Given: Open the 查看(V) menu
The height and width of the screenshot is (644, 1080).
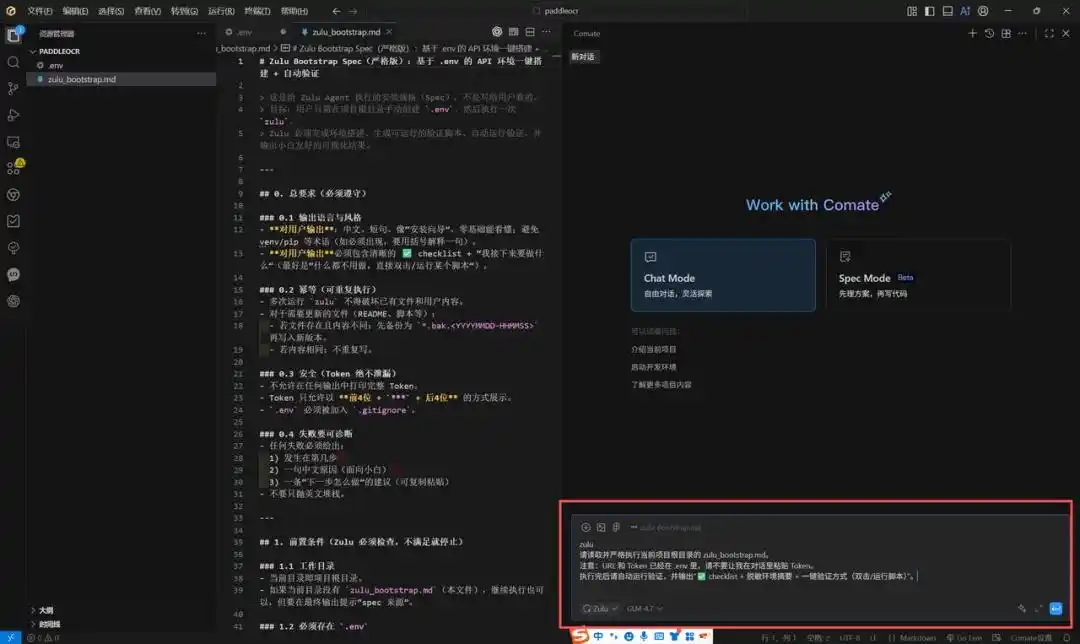Looking at the screenshot, I should (147, 11).
